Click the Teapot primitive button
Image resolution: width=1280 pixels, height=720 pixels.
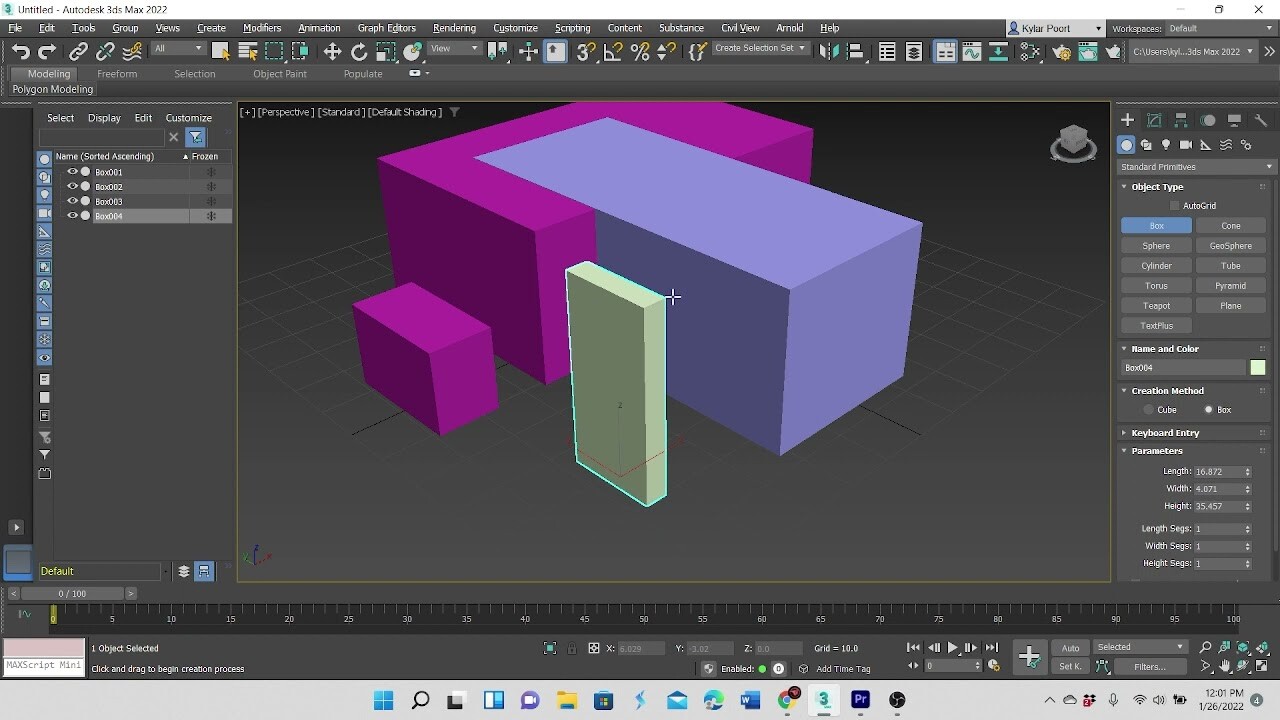click(x=1156, y=306)
